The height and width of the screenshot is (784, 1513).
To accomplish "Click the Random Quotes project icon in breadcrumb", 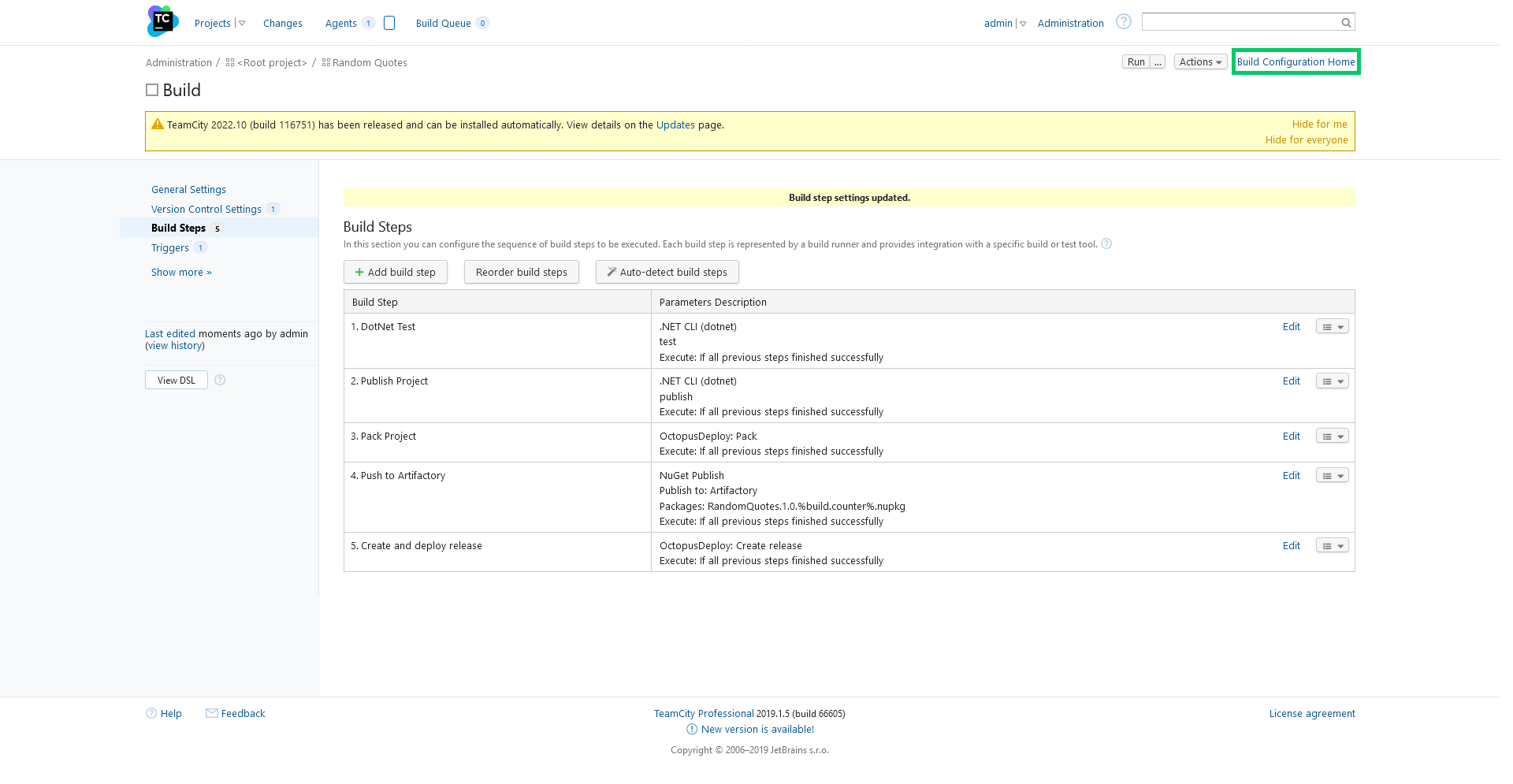I will coord(326,62).
